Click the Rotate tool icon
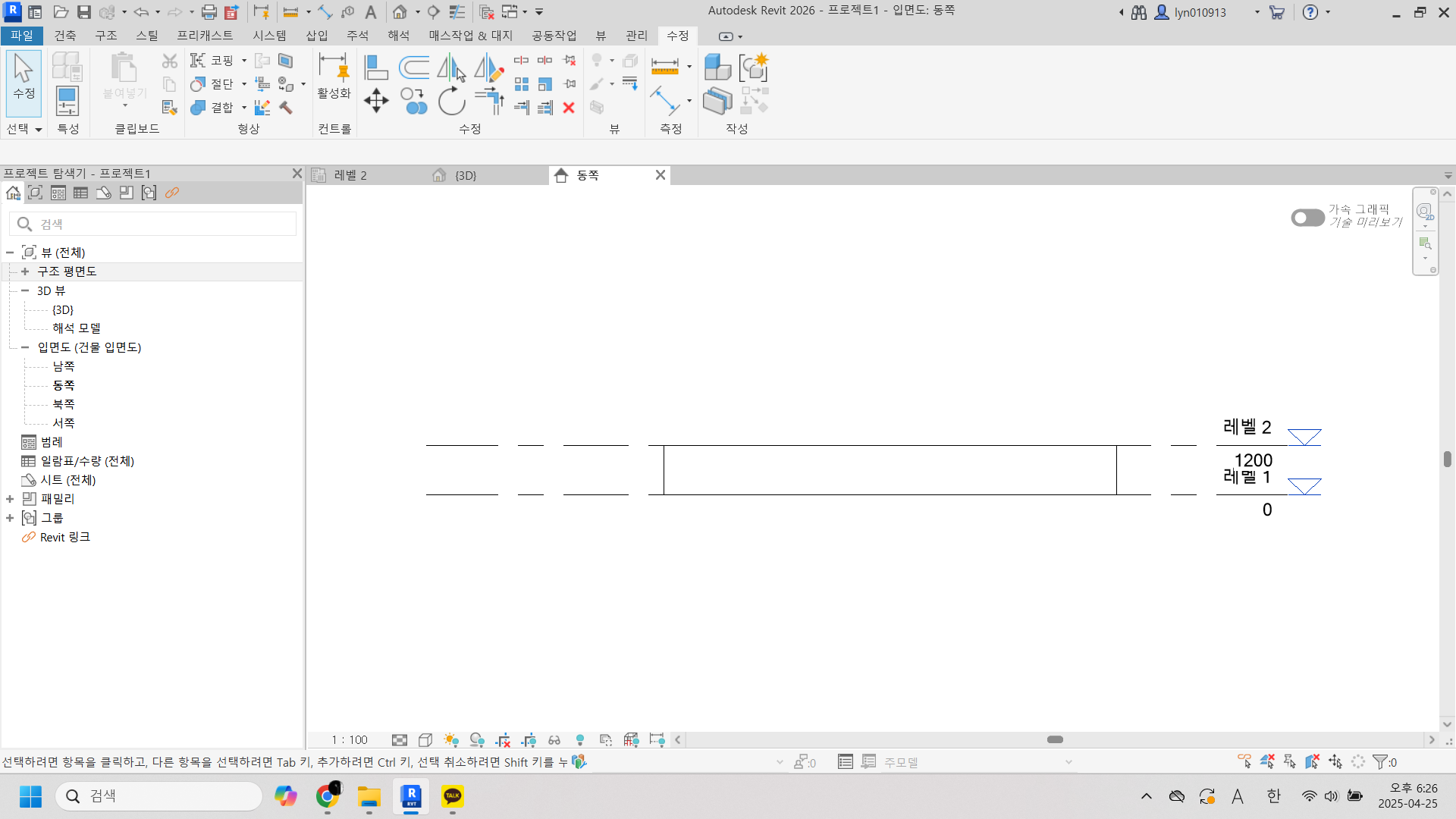Screen dimensions: 1456x819 (452, 101)
